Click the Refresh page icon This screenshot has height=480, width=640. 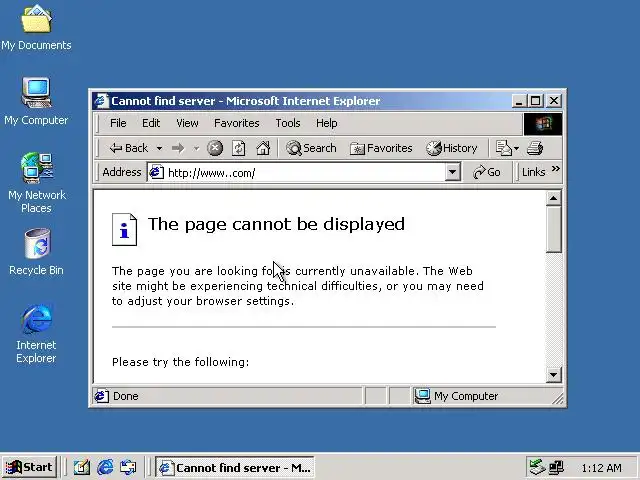[239, 148]
